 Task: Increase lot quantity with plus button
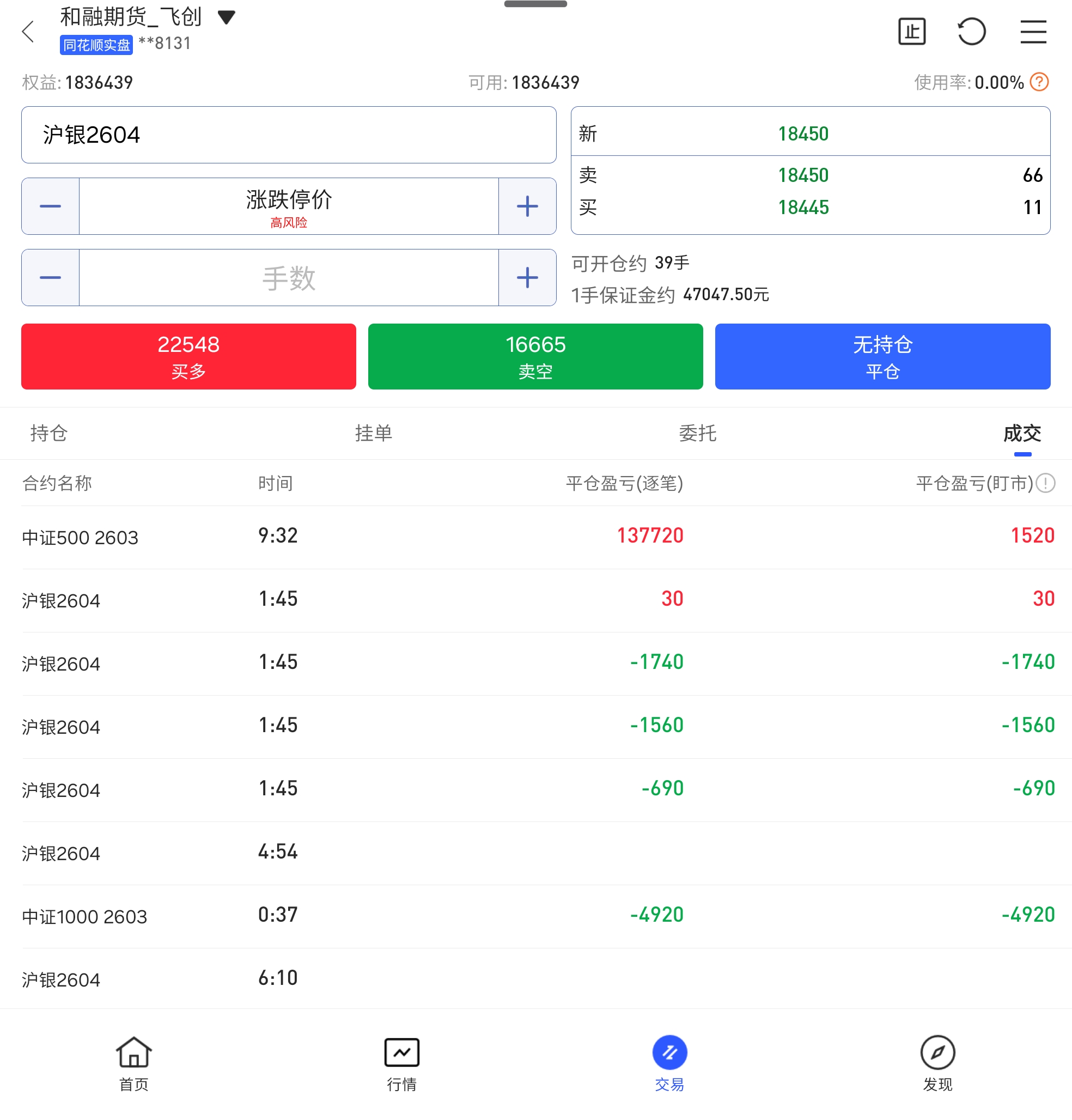coord(527,278)
